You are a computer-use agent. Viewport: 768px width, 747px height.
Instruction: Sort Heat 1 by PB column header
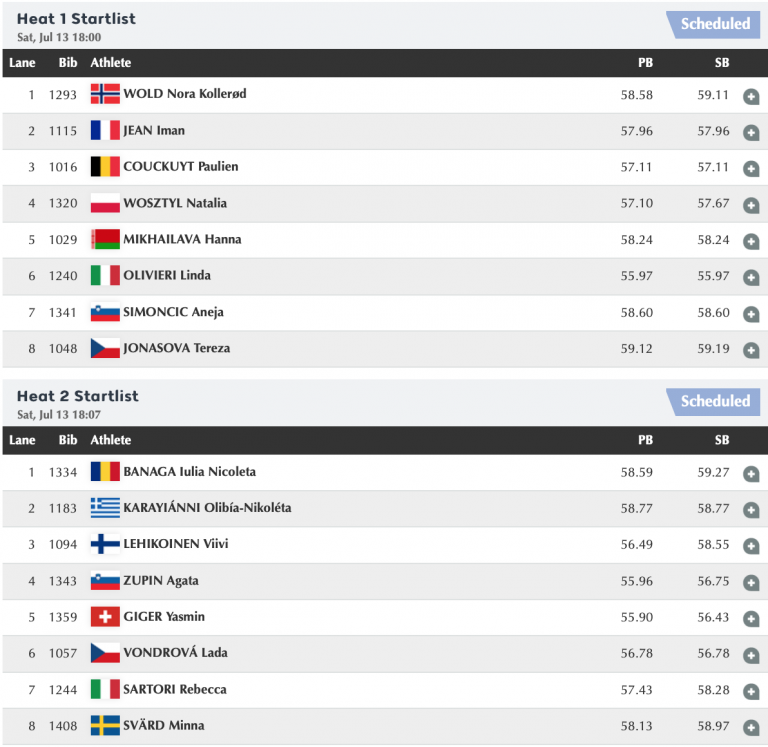click(645, 63)
